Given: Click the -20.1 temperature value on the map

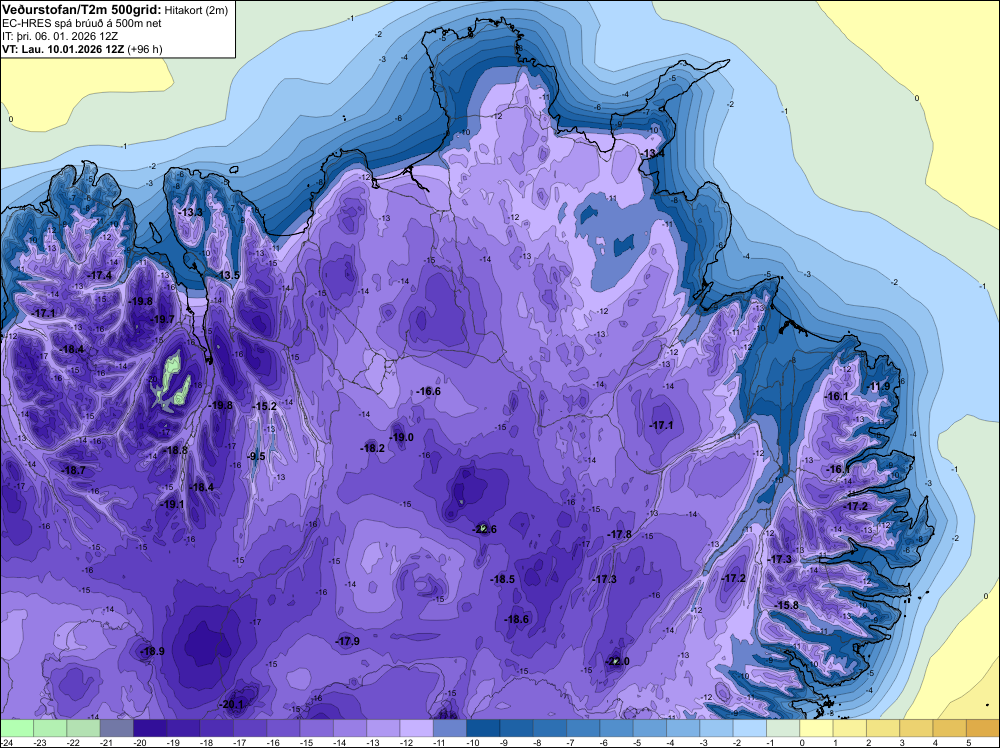Looking at the screenshot, I should click(231, 705).
